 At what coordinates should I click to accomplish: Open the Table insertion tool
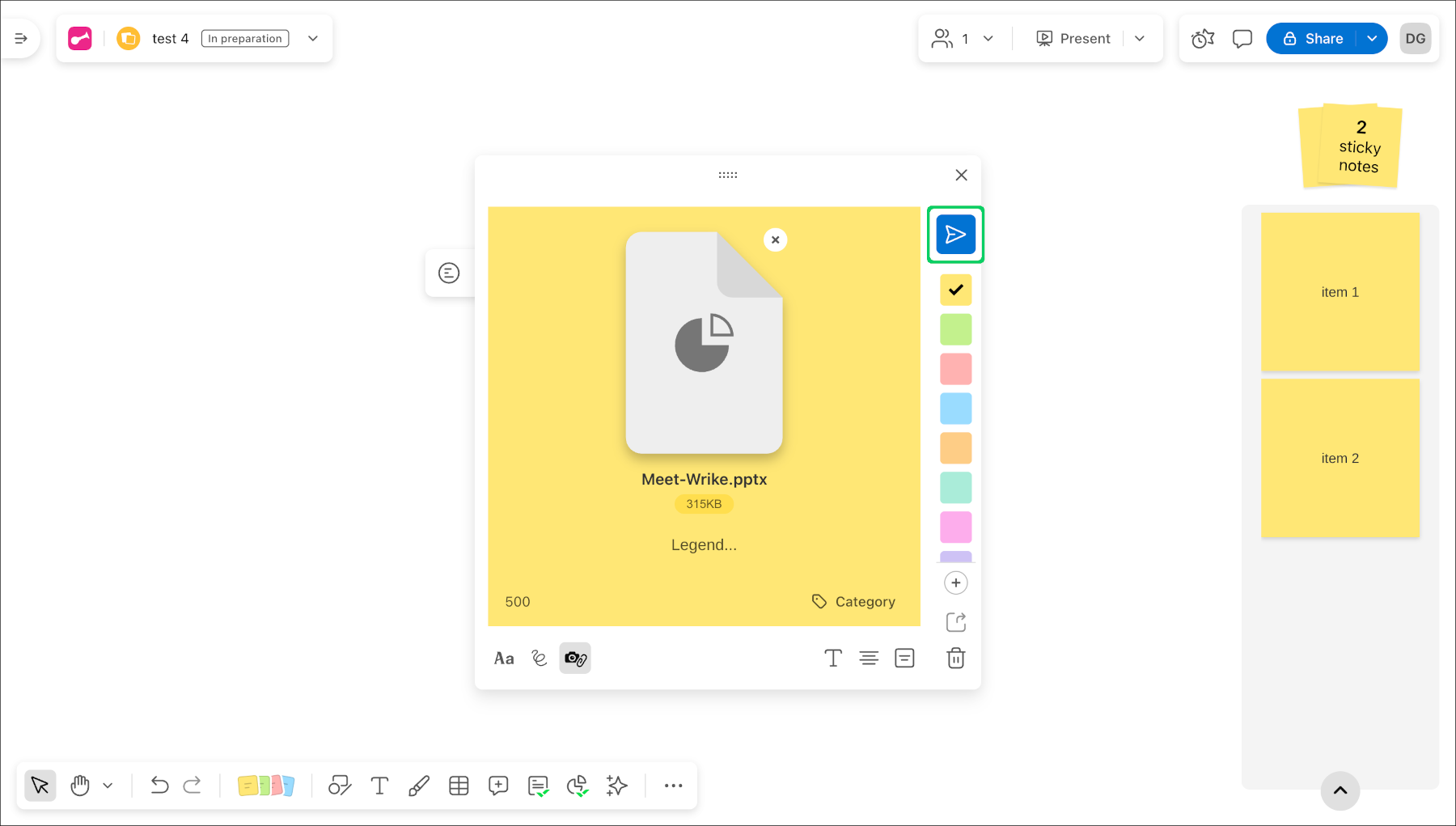click(459, 785)
